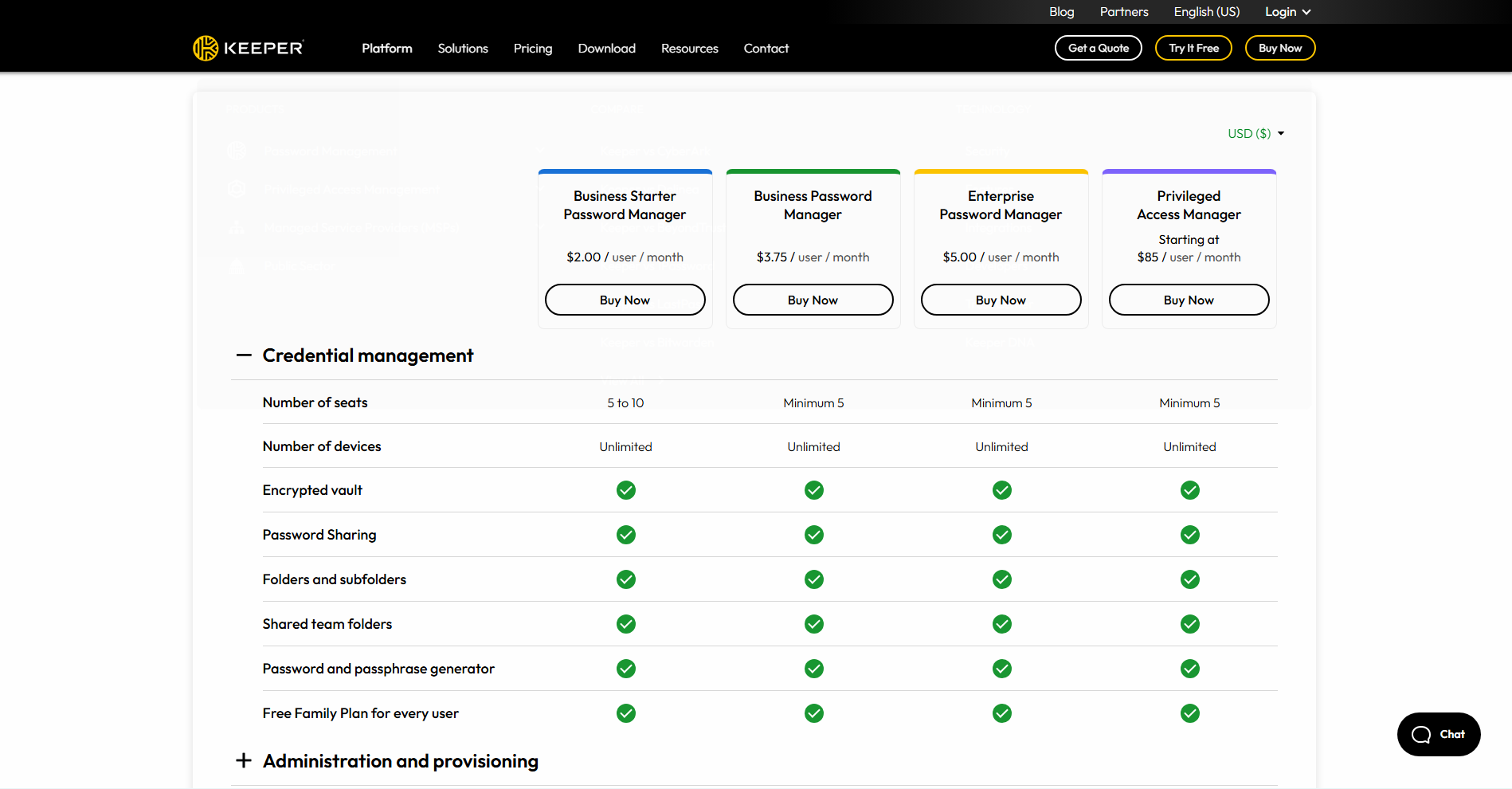Image resolution: width=1512 pixels, height=789 pixels.
Task: Click the 'Enterprise Password Manager' plan title
Action: (1001, 205)
